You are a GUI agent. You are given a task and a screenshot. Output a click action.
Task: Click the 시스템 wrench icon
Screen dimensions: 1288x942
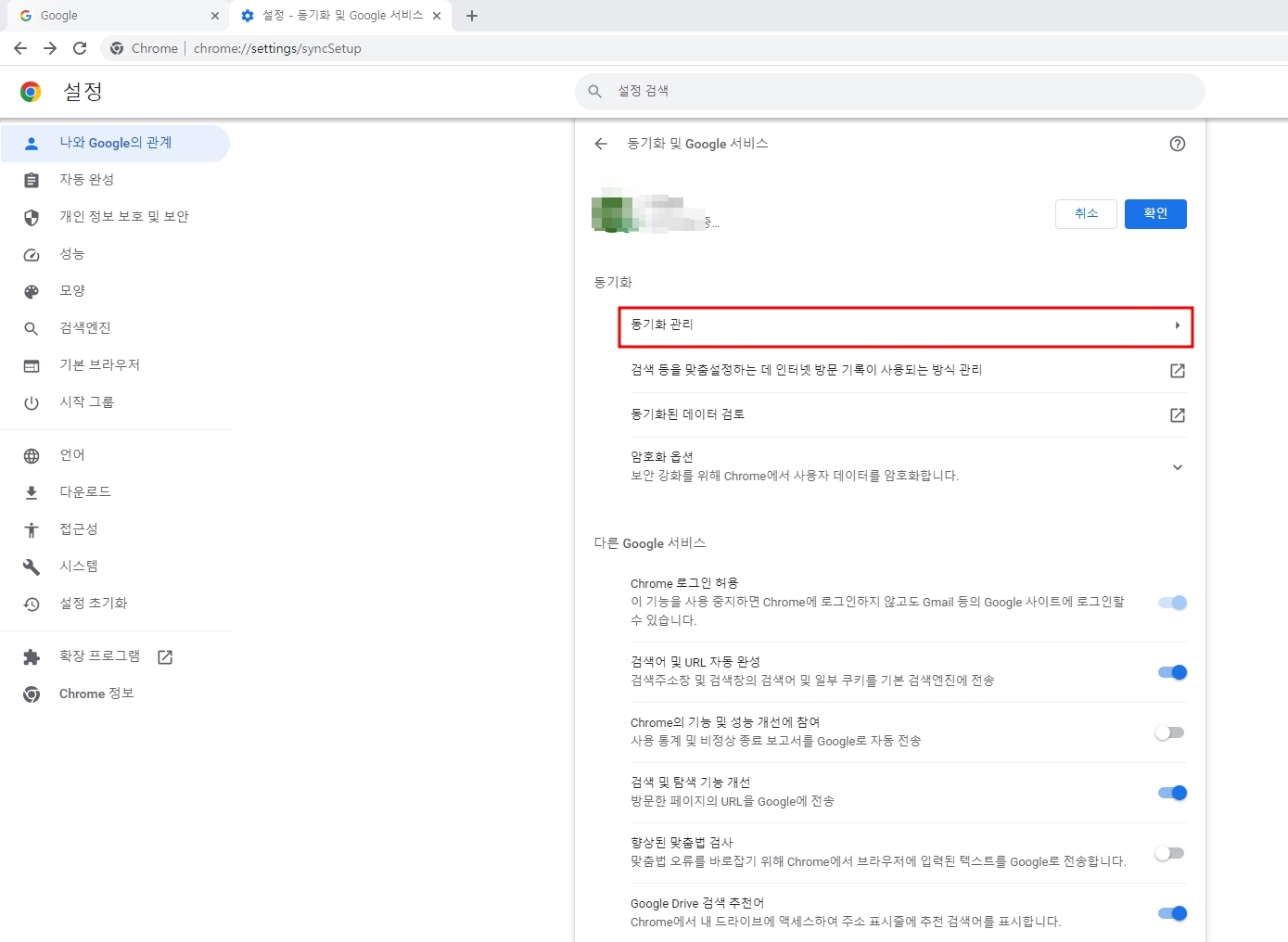[x=32, y=566]
